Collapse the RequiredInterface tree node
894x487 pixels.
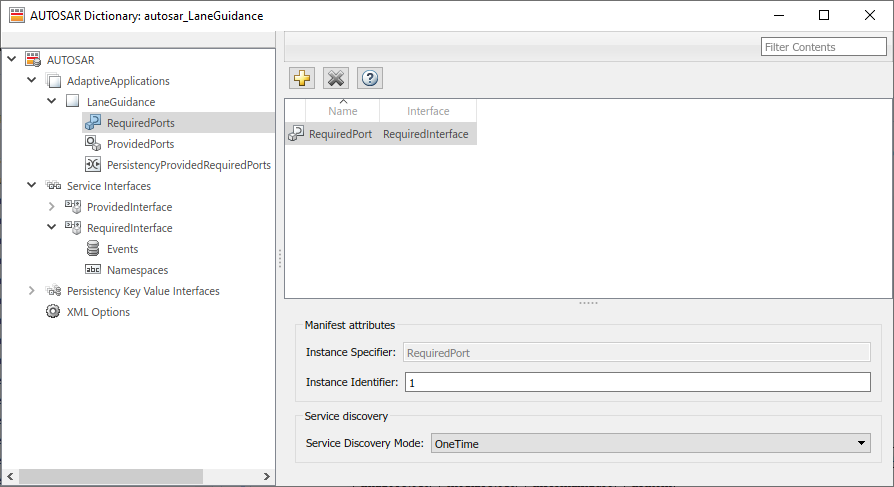pyautogui.click(x=52, y=227)
